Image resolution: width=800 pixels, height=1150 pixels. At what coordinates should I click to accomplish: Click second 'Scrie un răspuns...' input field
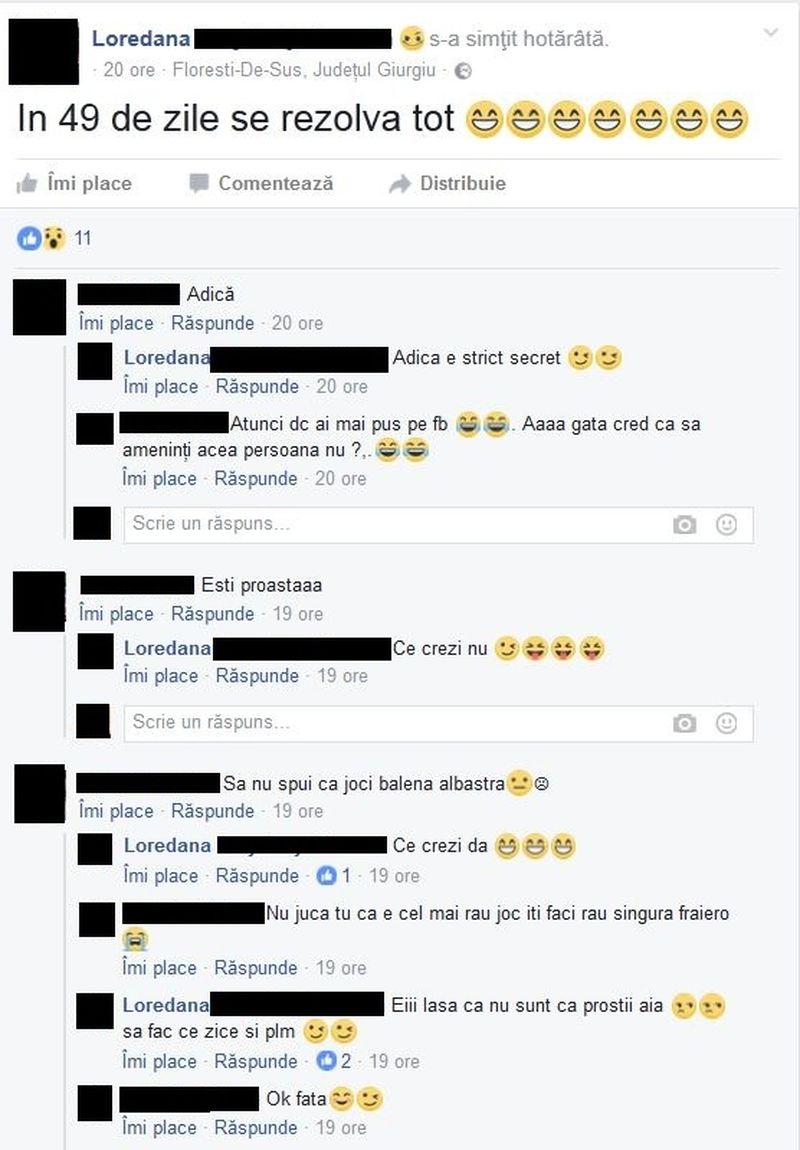tap(438, 723)
